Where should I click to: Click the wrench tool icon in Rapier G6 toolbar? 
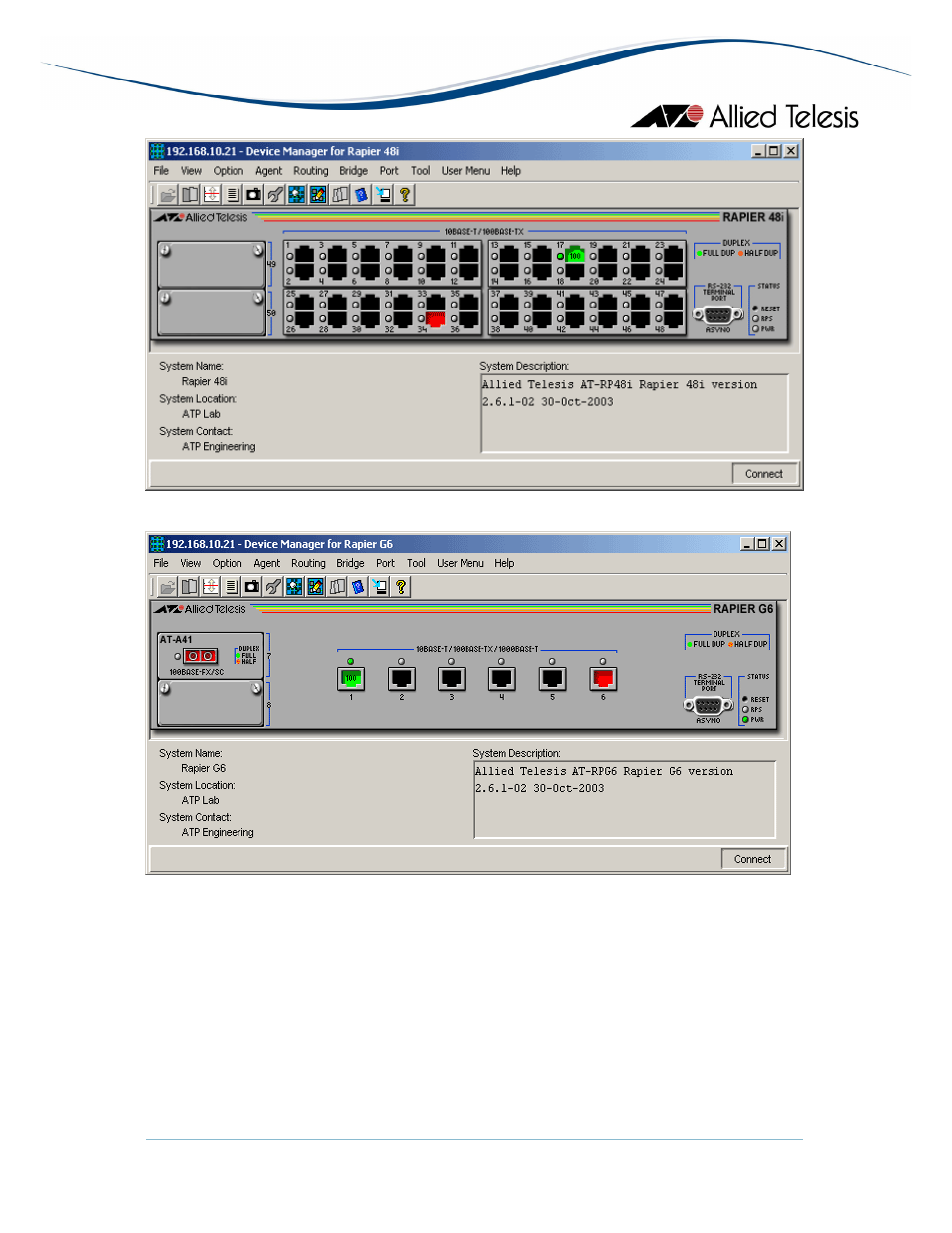273,587
